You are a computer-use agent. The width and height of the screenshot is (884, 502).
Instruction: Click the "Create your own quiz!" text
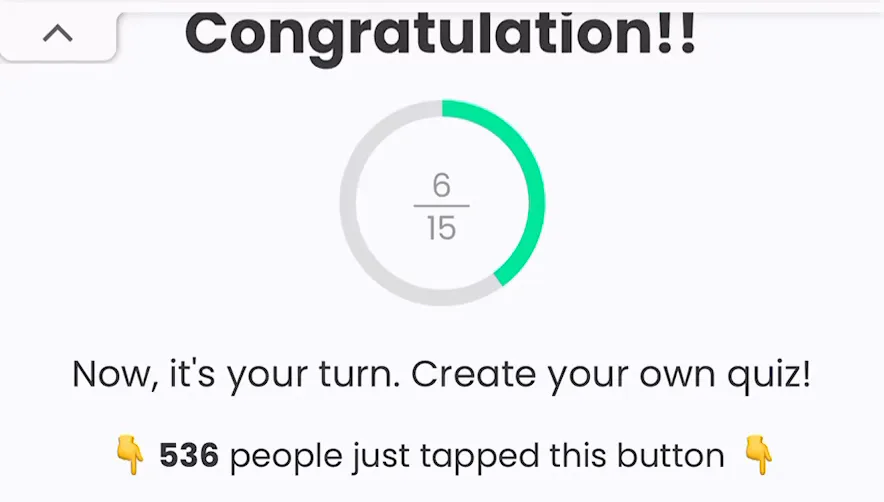pos(611,375)
